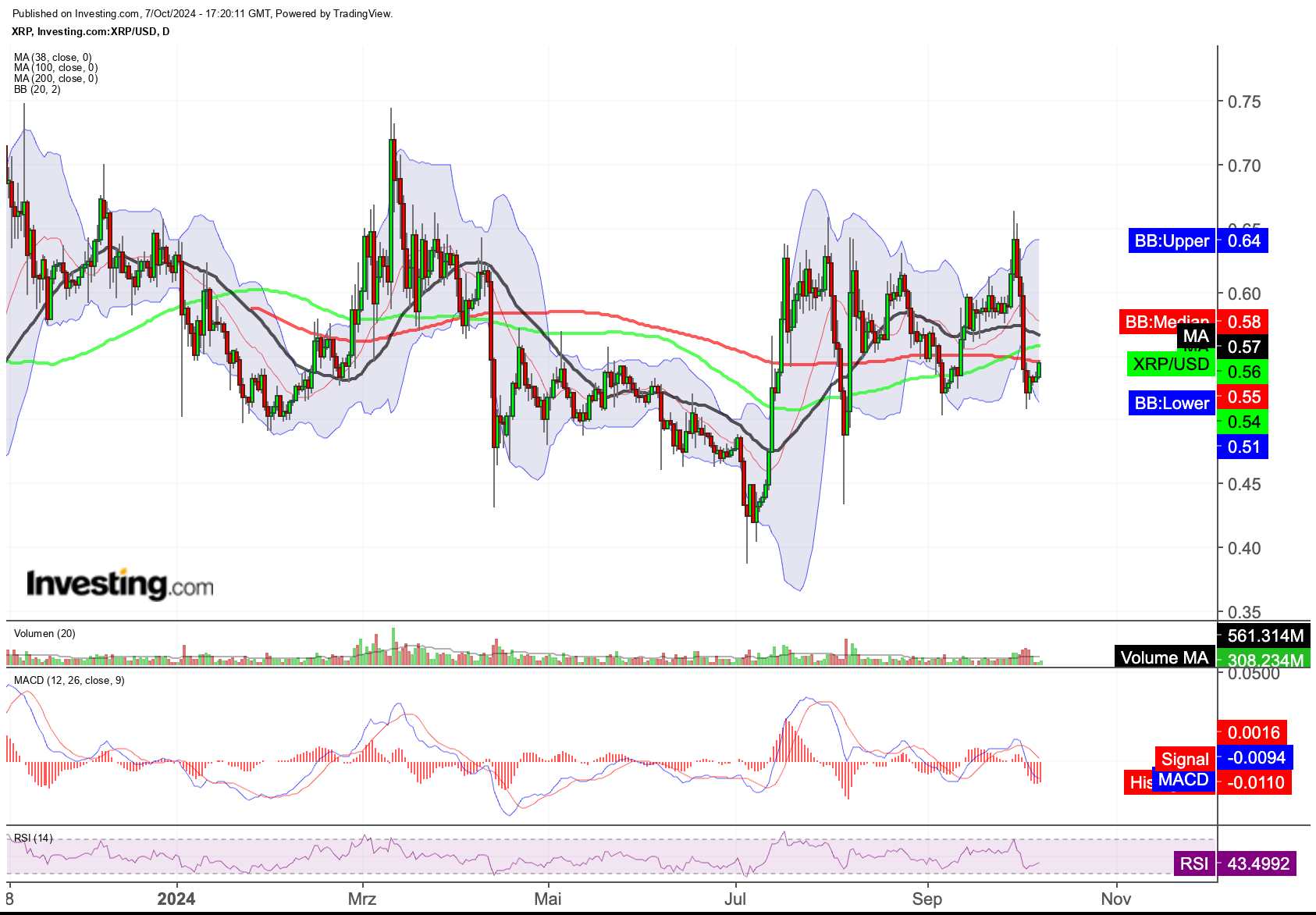Screen dimensions: 1316x915
Task: Click the XRP/USD symbol header text
Action: [91, 31]
